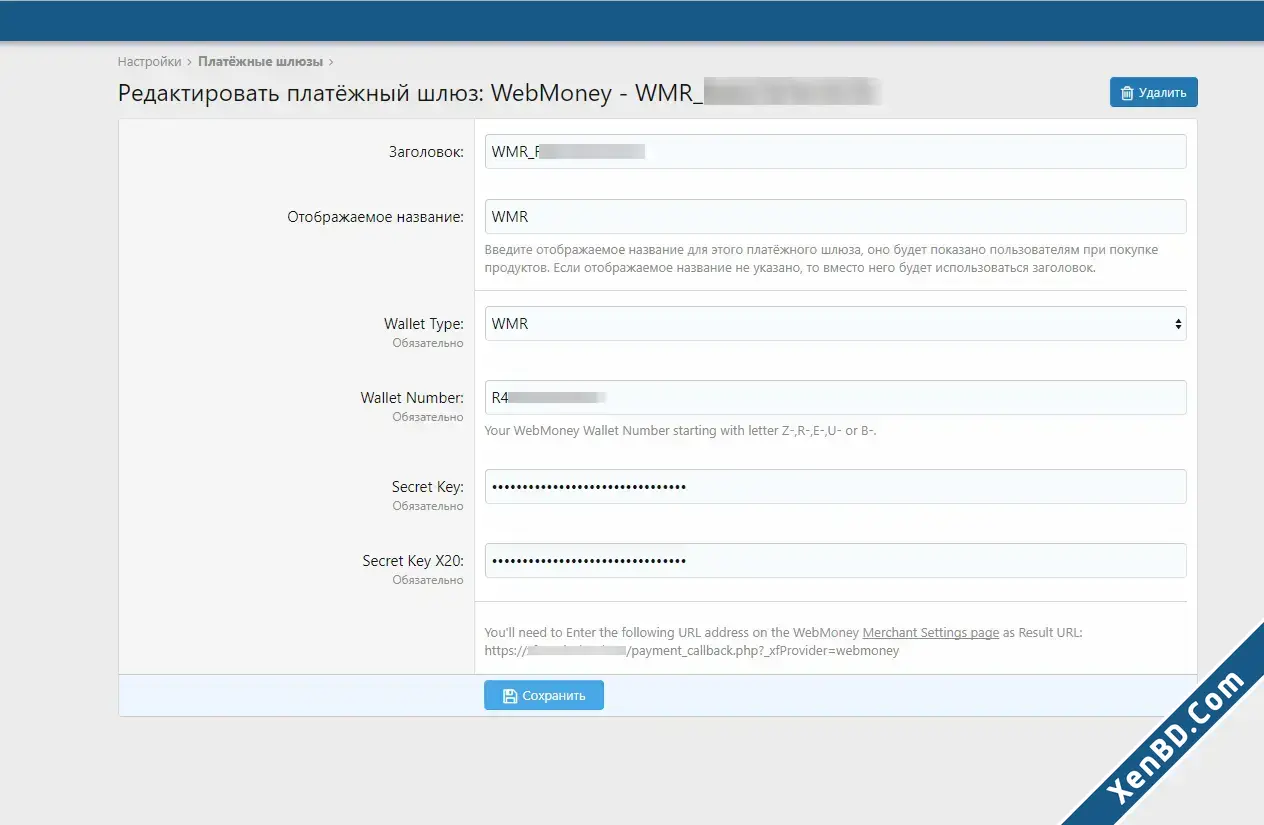The image size is (1264, 825).
Task: Click the payment_callback.php Result URL text
Action: tap(692, 651)
